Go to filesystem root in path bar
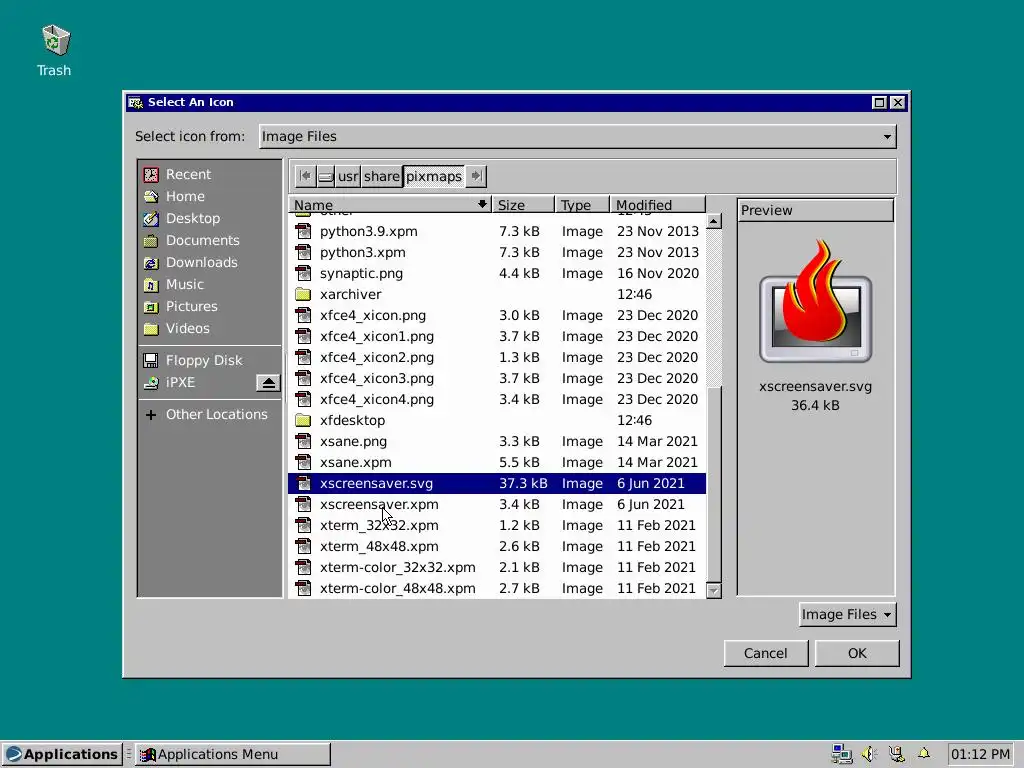Screen dimensions: 1024x768 325,176
